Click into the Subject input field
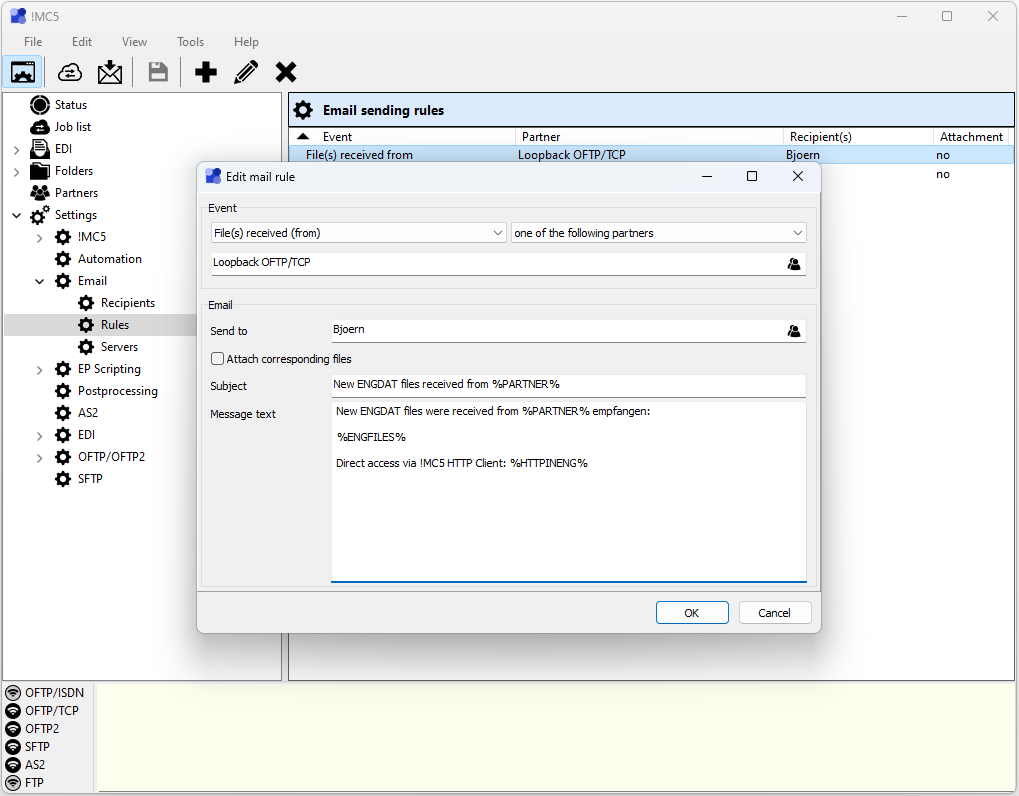 pos(569,385)
